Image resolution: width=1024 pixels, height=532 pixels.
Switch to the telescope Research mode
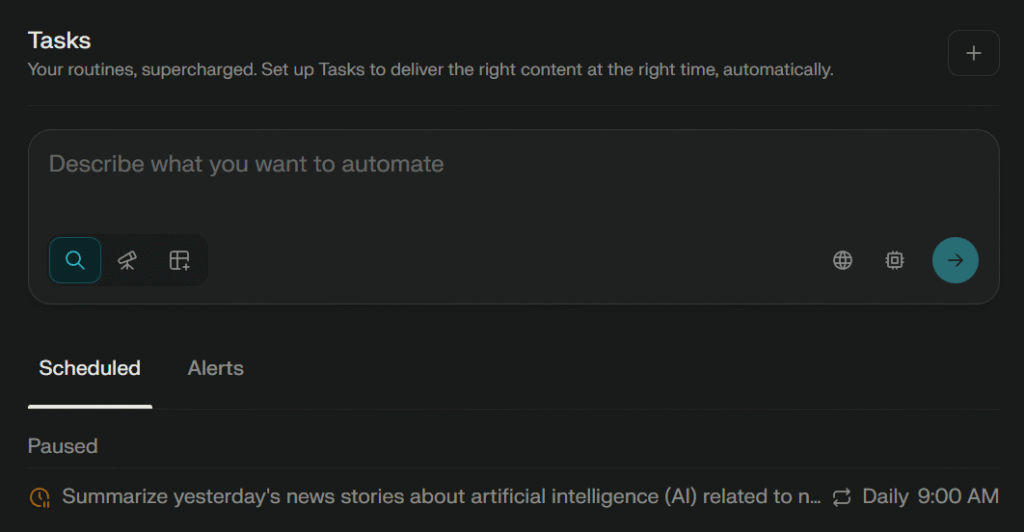coord(127,260)
